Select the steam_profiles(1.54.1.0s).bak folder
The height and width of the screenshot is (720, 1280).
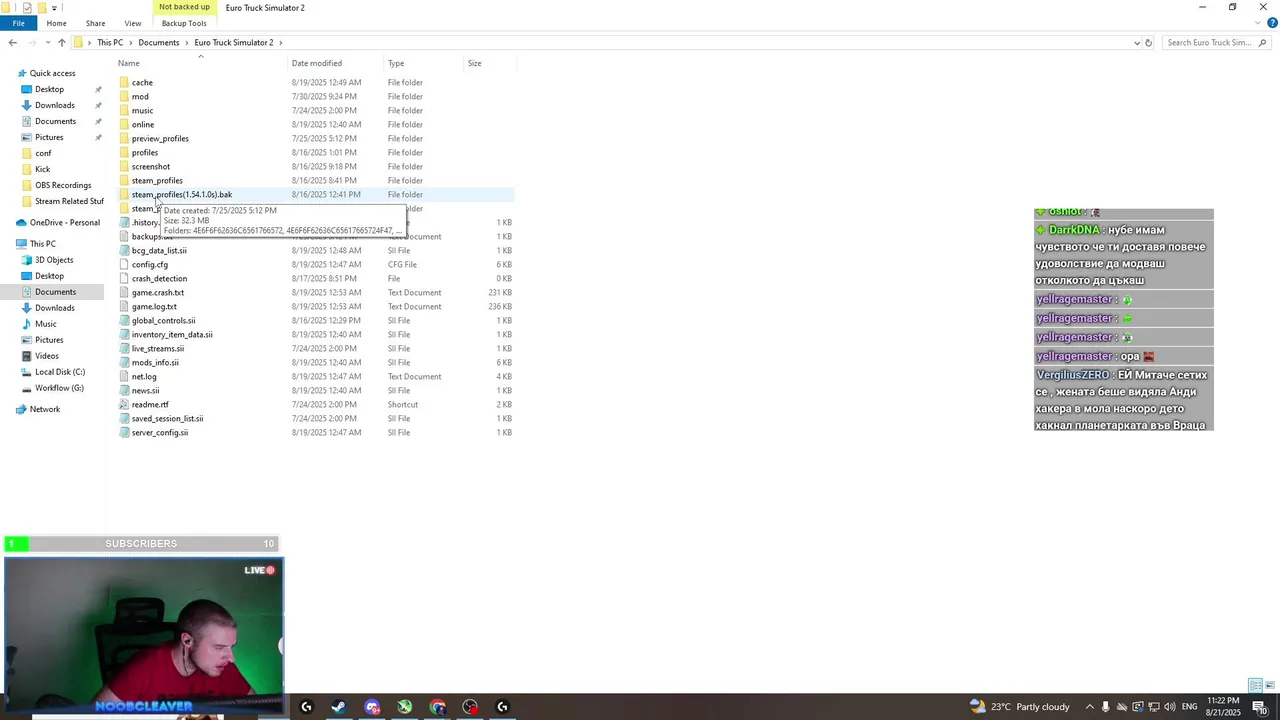click(x=182, y=194)
